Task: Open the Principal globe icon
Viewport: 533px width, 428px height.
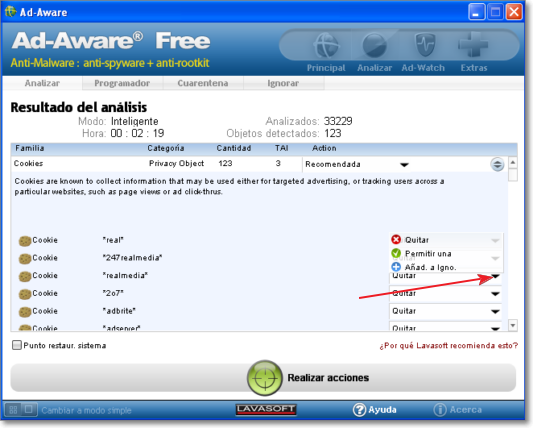Action: click(x=326, y=45)
